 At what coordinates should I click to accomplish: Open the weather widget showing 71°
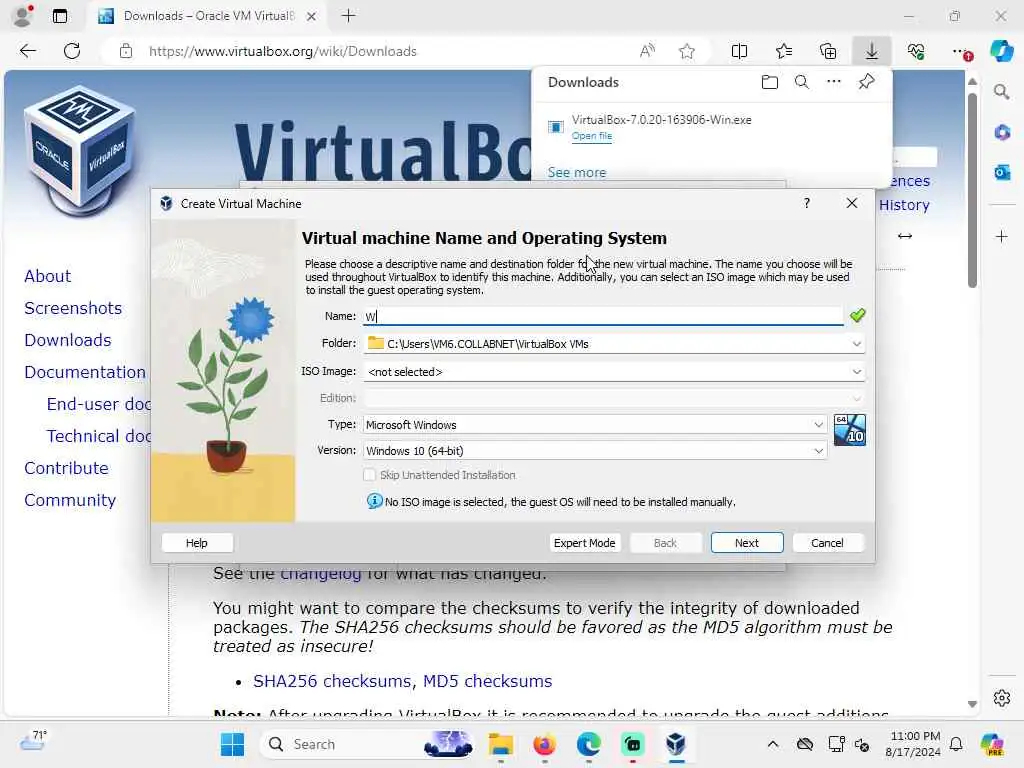[34, 741]
